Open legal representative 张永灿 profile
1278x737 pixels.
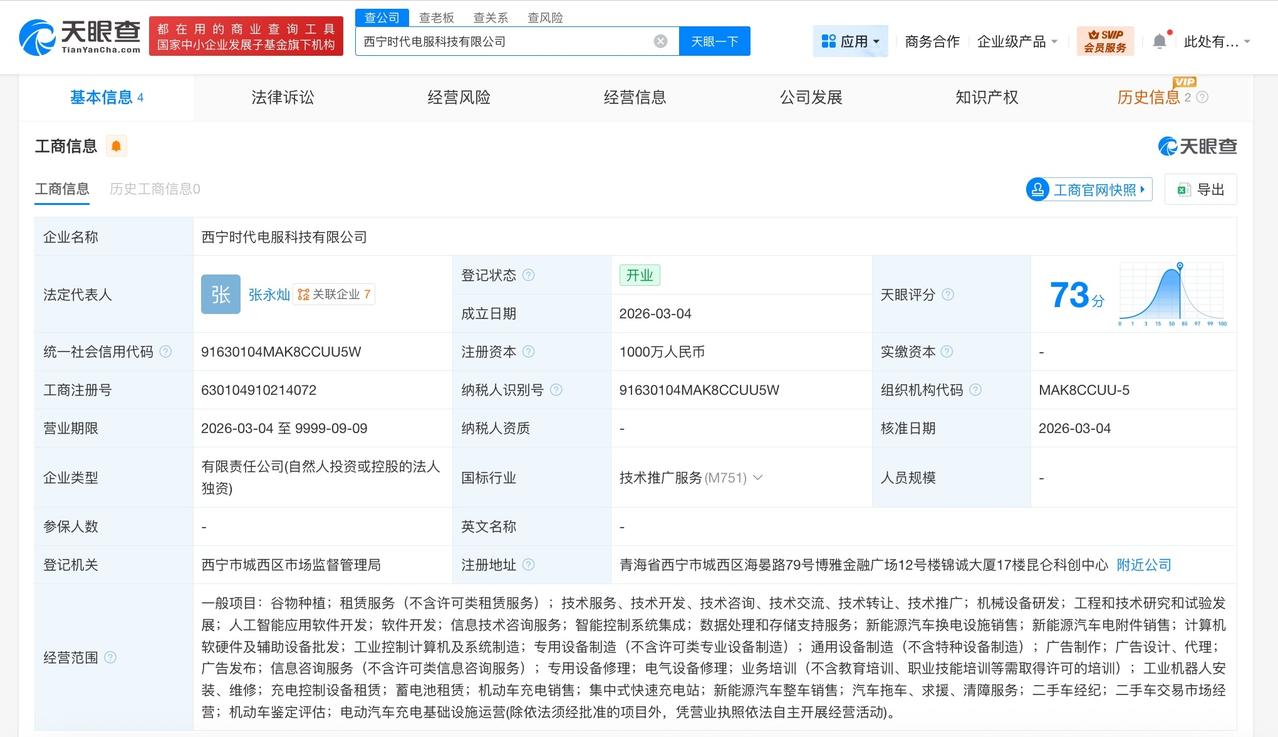point(270,294)
